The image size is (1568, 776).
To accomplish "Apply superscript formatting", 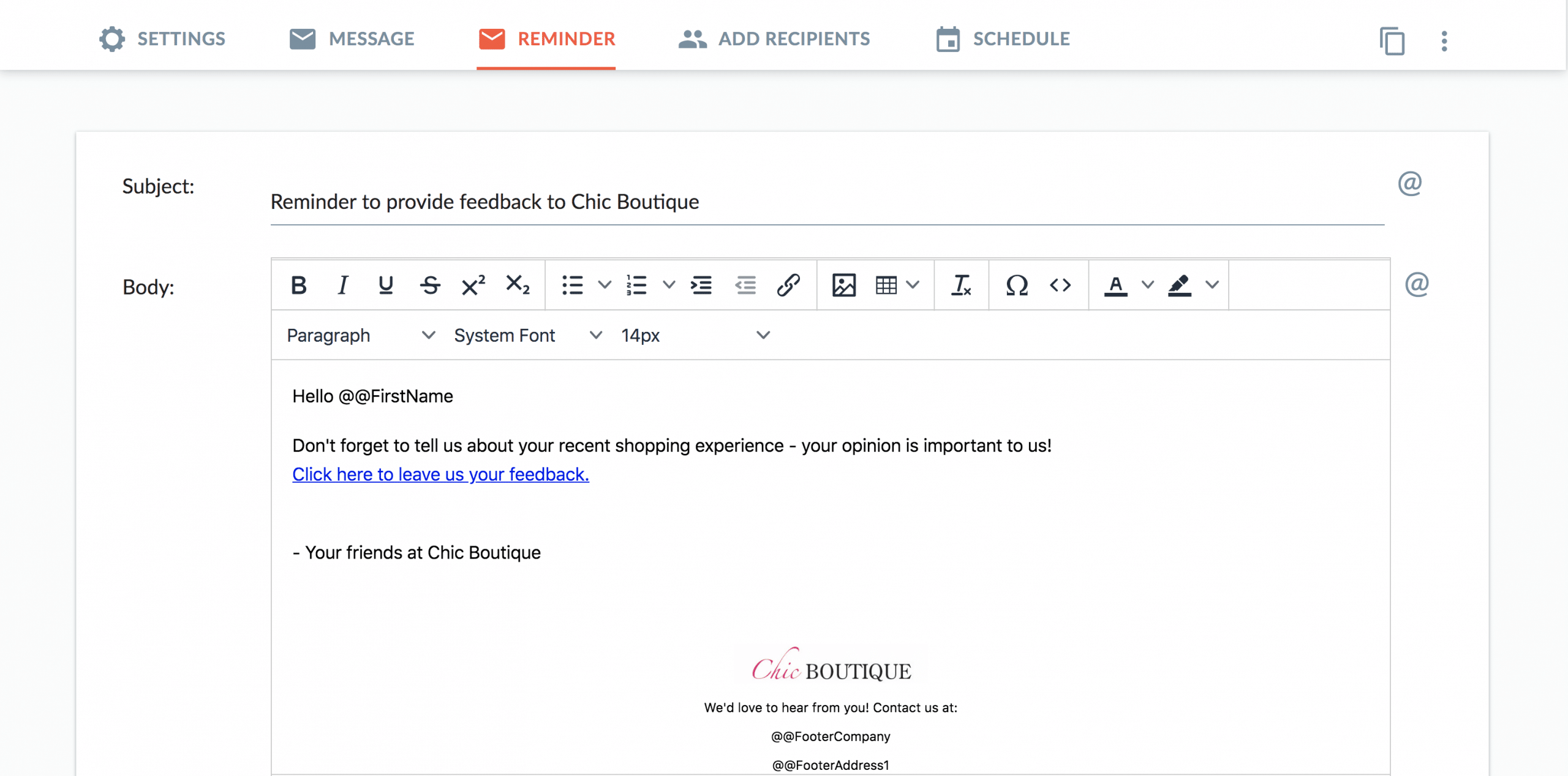I will tap(473, 284).
